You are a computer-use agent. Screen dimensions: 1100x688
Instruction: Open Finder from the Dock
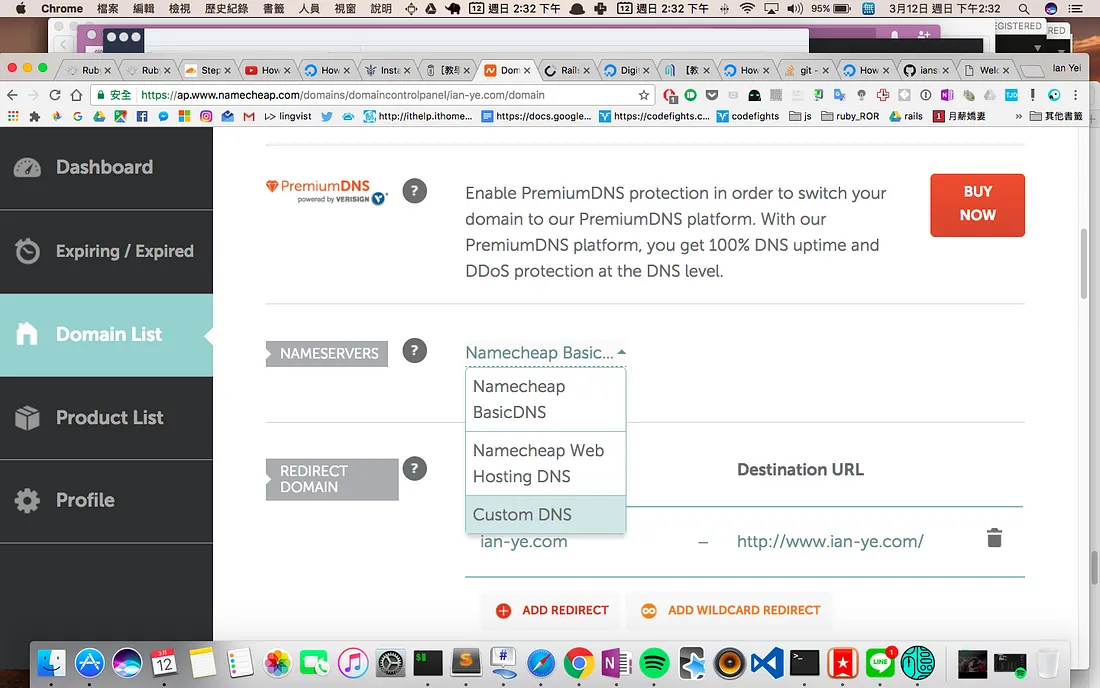point(51,663)
